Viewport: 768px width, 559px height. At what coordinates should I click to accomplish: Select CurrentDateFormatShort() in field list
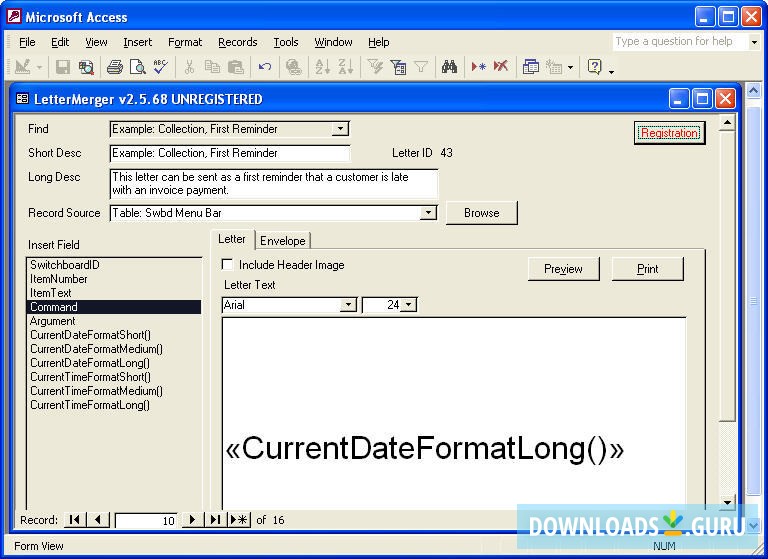(x=114, y=335)
